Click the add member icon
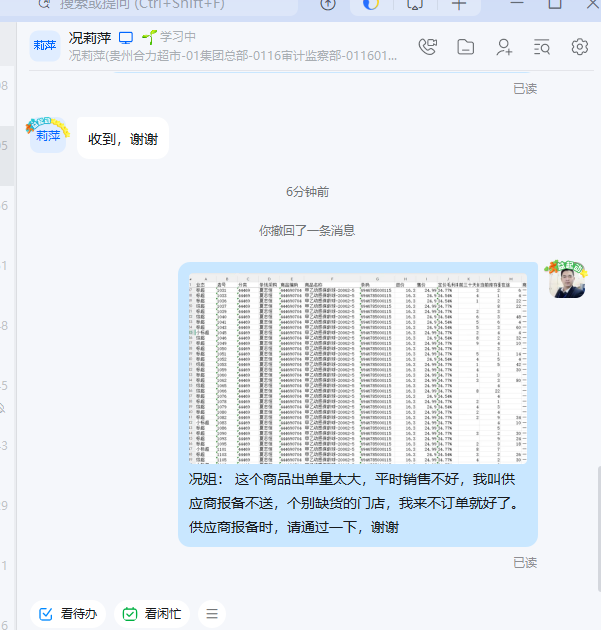The height and width of the screenshot is (630, 601). point(504,46)
